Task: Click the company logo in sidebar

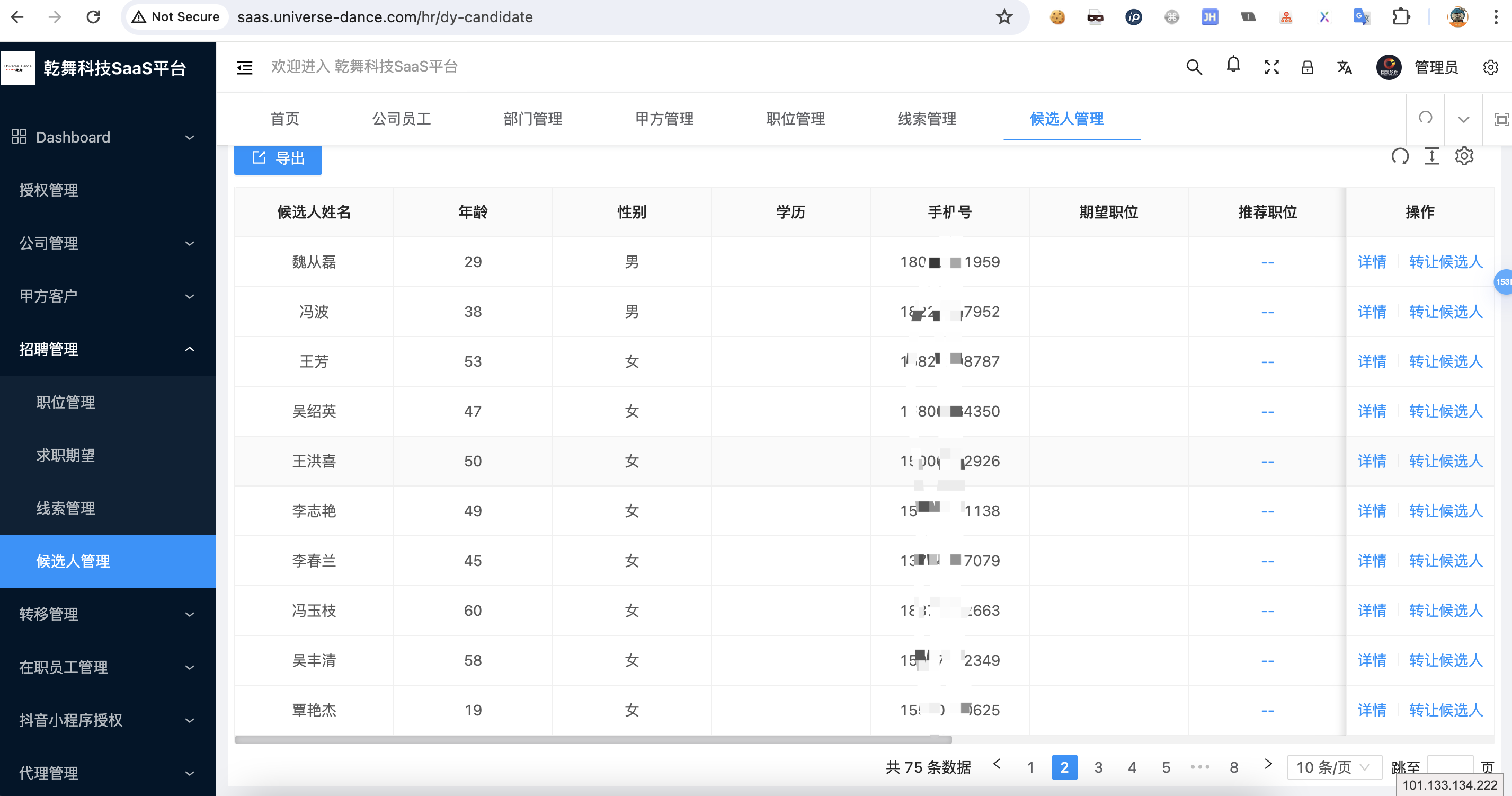Action: click(x=18, y=67)
